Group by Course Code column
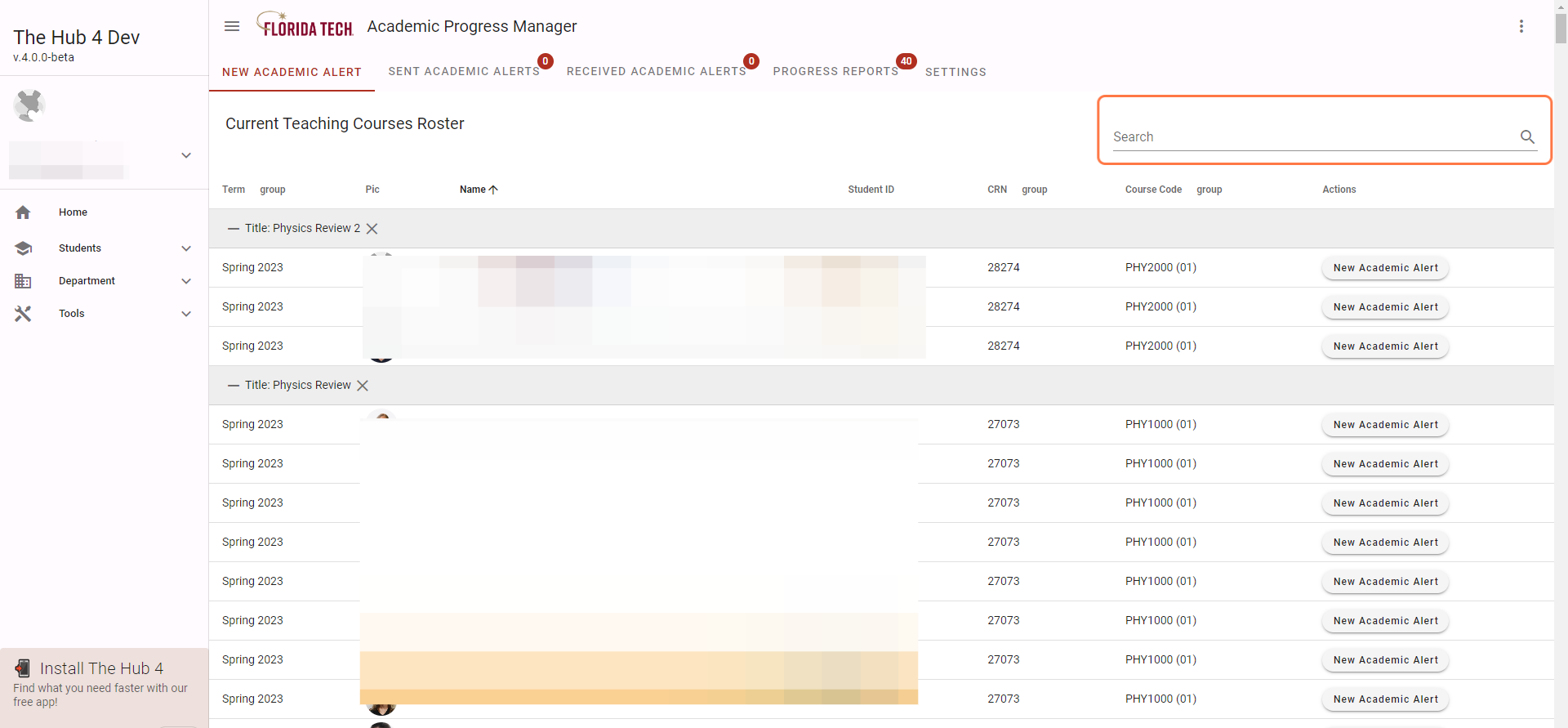Image resolution: width=1568 pixels, height=728 pixels. pyautogui.click(x=1209, y=190)
